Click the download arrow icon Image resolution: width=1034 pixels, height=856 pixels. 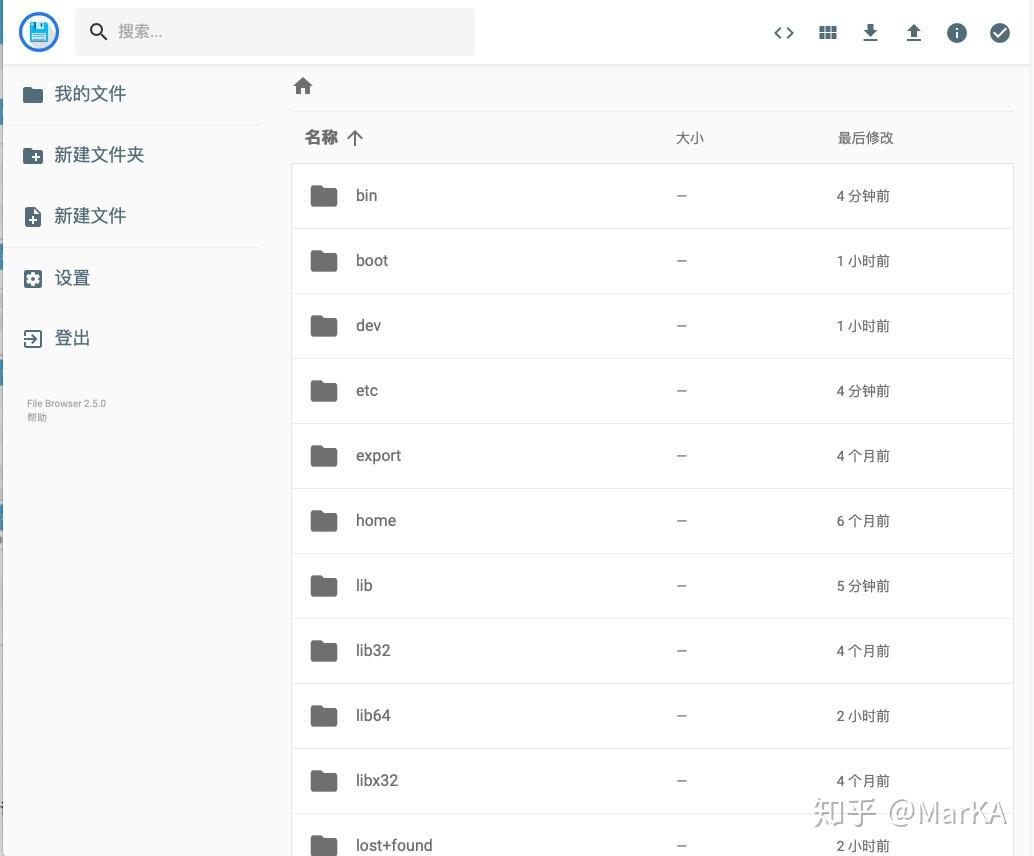[870, 32]
